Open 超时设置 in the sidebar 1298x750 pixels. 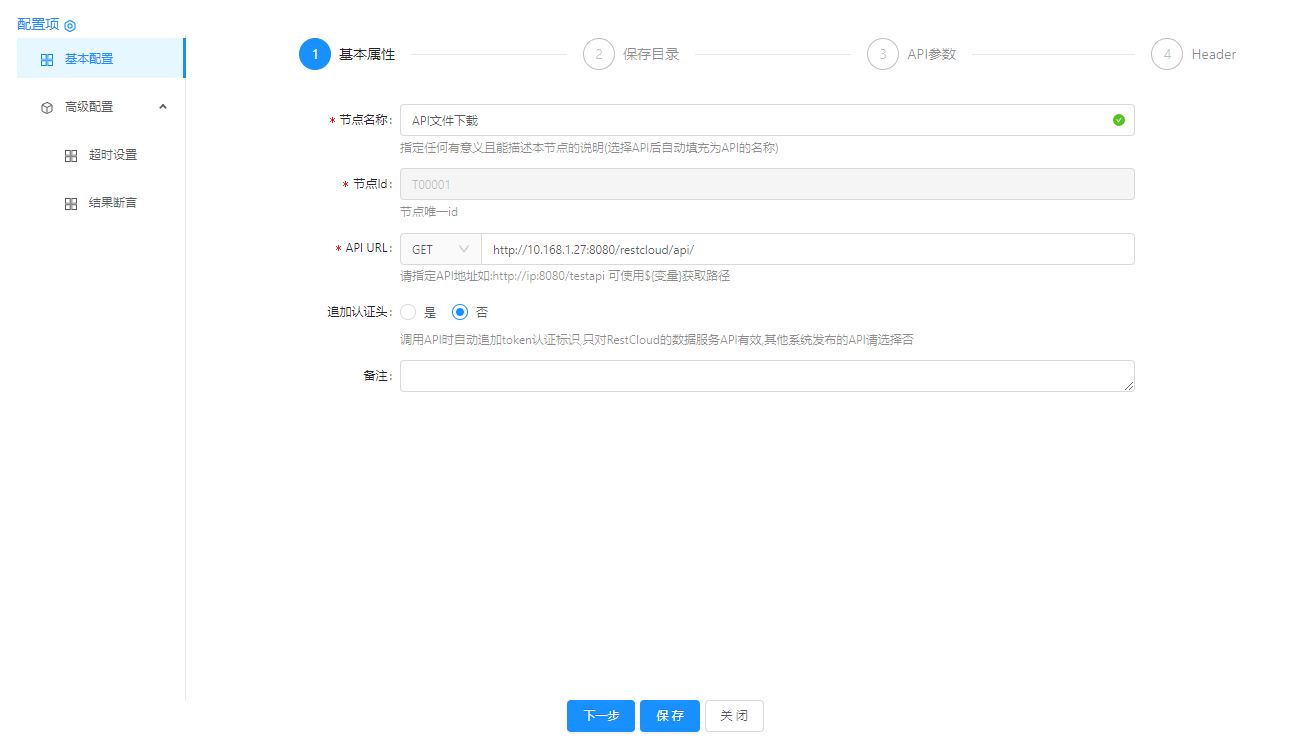click(112, 155)
